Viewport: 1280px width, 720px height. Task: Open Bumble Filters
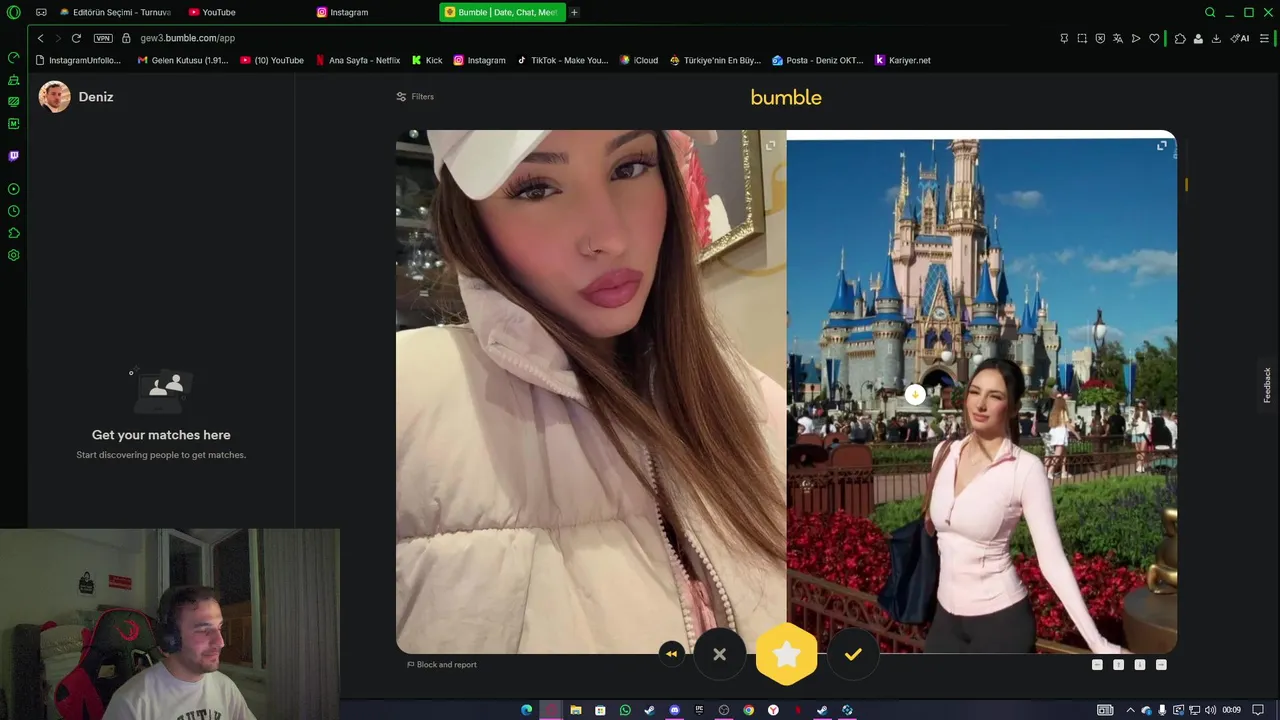tap(415, 97)
